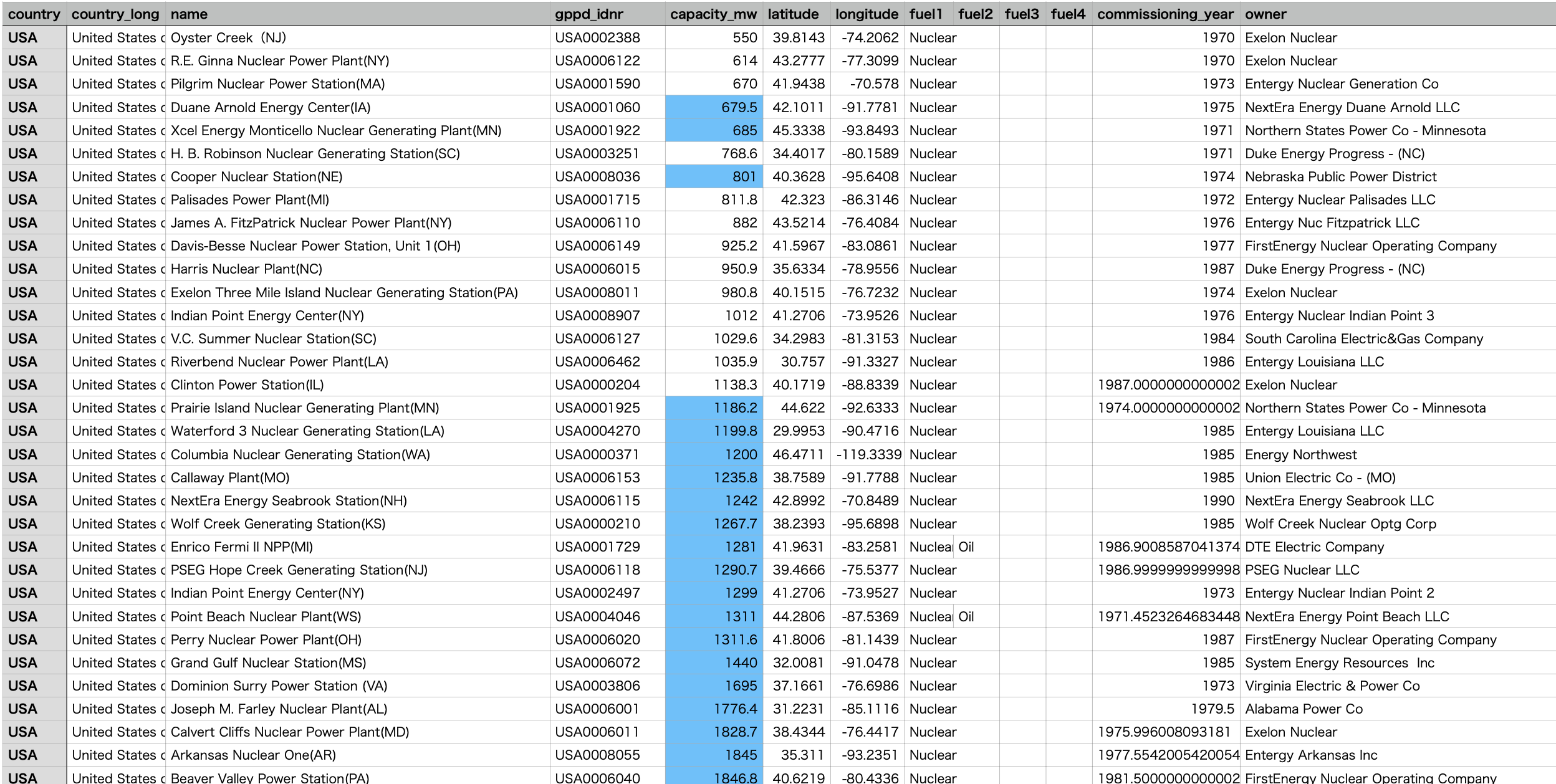Viewport: 1556px width, 784px height.
Task: Click owner cell Energy Northwest
Action: pyautogui.click(x=1300, y=454)
